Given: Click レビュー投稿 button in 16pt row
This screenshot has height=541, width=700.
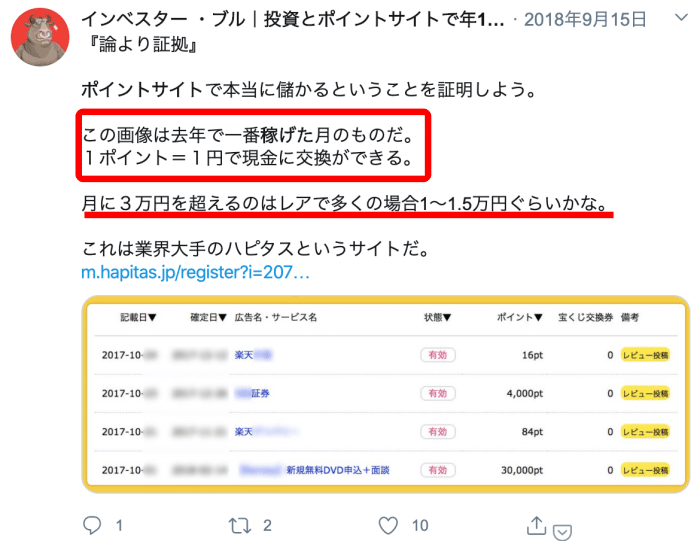Looking at the screenshot, I should pos(645,355).
